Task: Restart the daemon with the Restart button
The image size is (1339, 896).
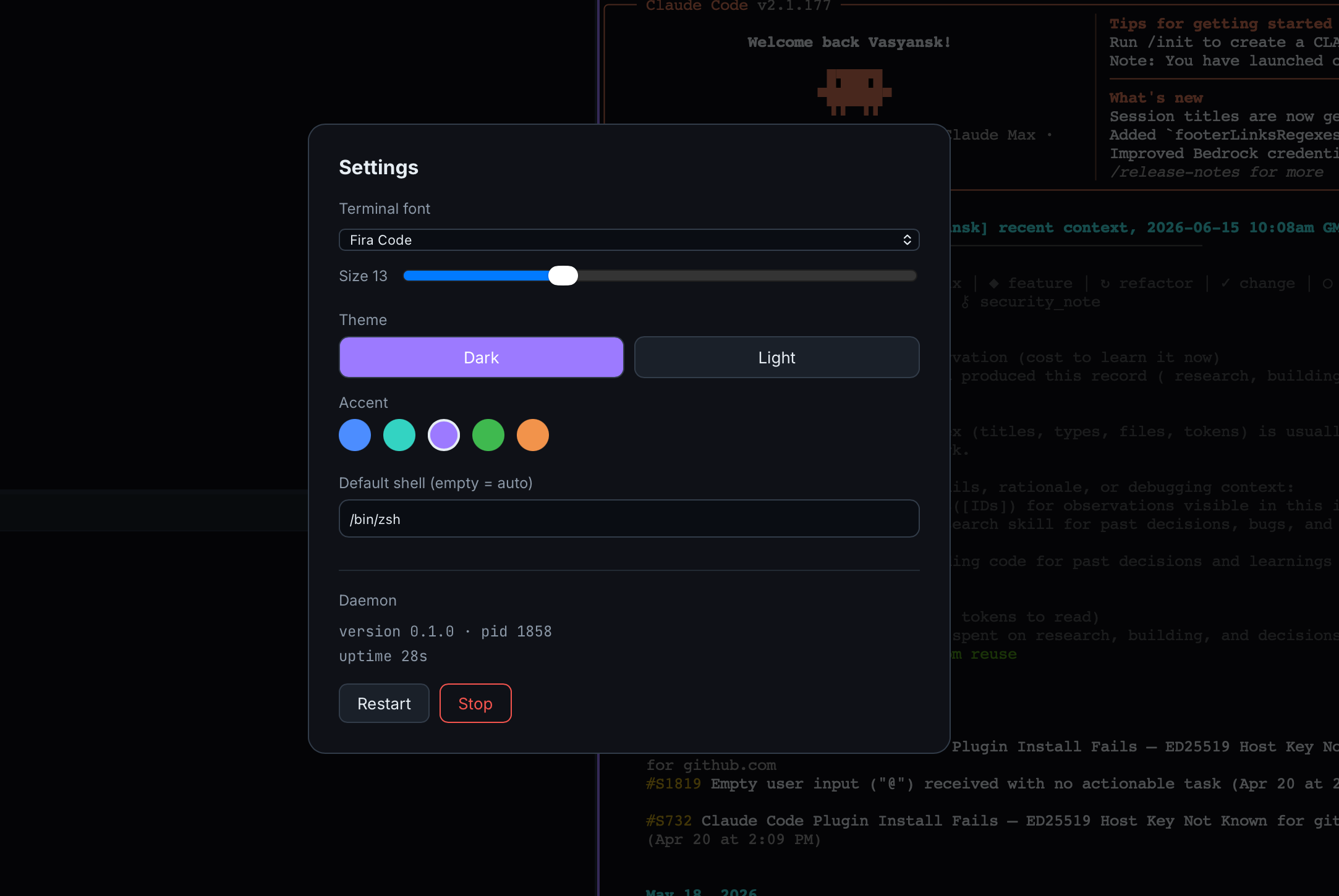Action: click(384, 703)
